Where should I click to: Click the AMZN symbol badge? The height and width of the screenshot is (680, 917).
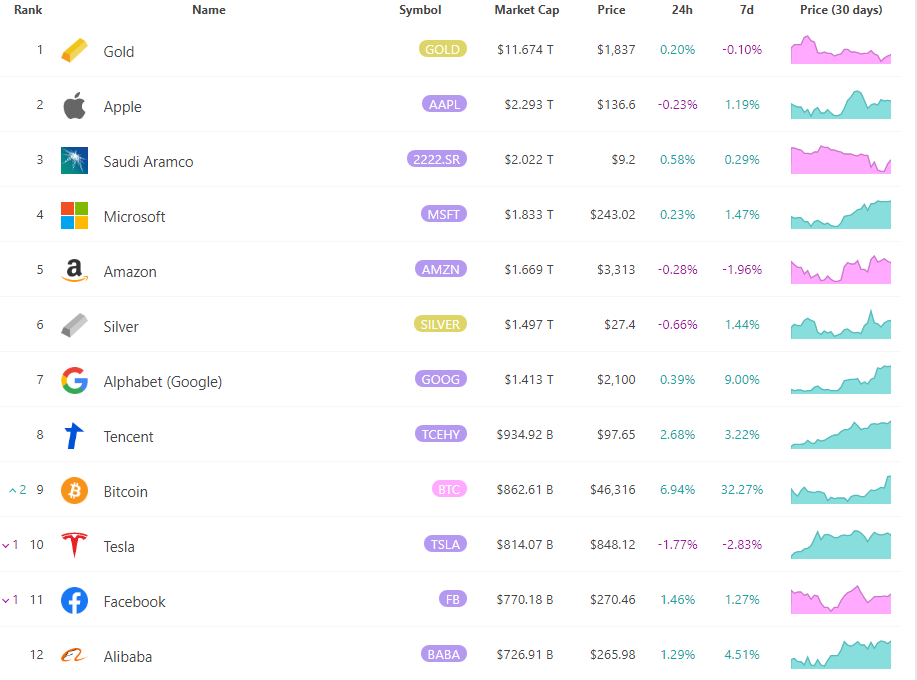[441, 269]
